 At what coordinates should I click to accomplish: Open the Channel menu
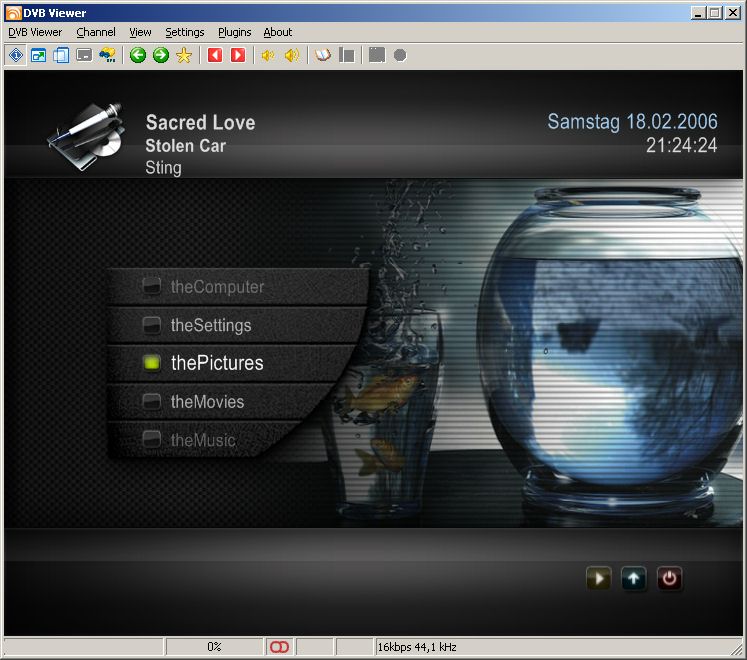pyautogui.click(x=96, y=32)
